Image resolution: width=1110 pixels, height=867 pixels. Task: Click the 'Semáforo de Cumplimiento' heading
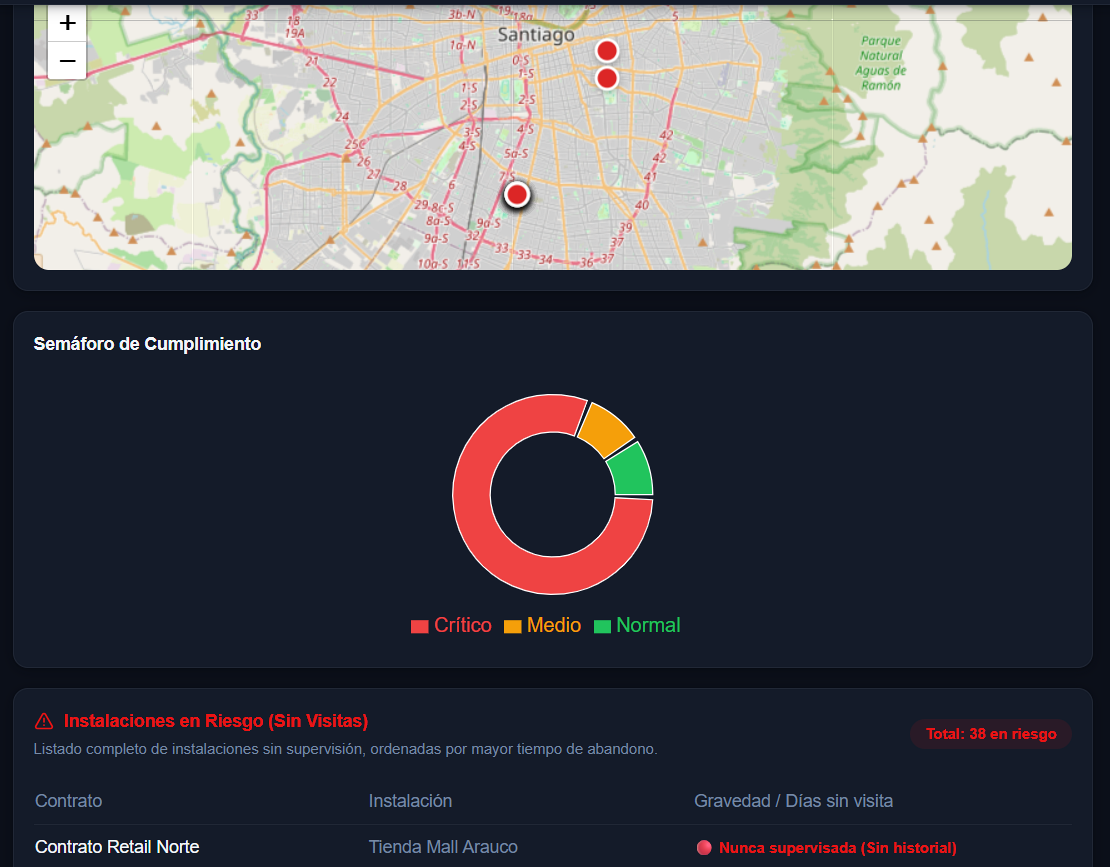[147, 344]
